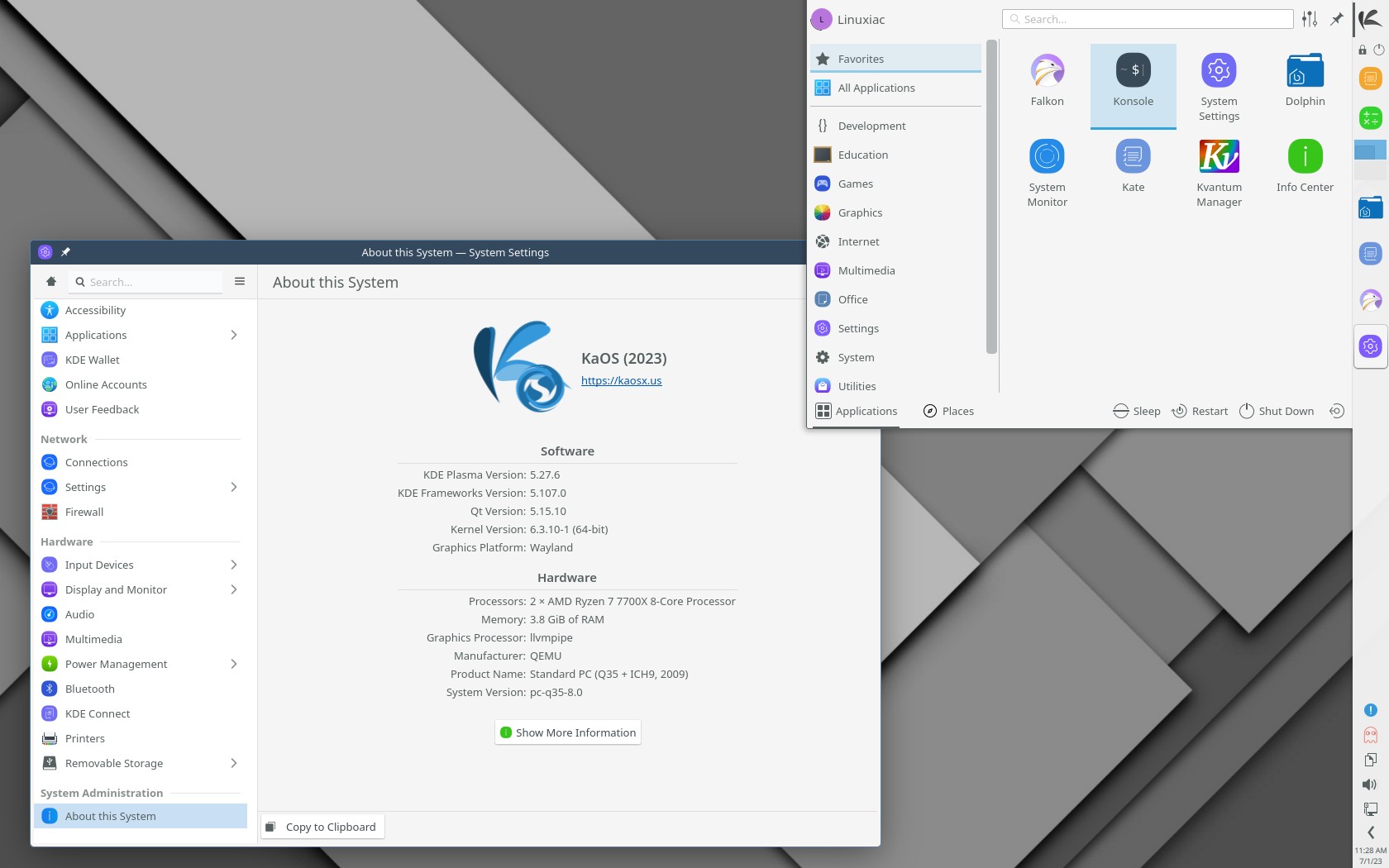Click the Linuxiac user avatar in launcher
Image resolution: width=1389 pixels, height=868 pixels.
click(x=821, y=19)
